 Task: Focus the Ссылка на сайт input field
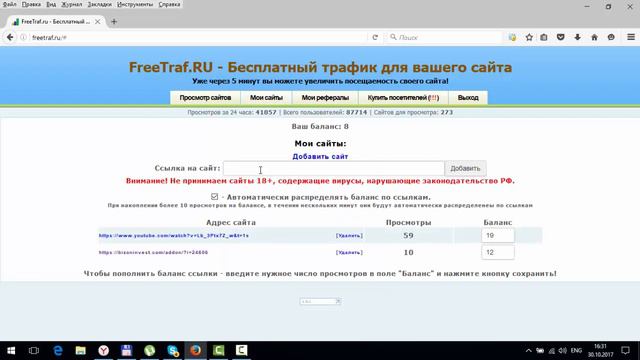click(x=333, y=168)
